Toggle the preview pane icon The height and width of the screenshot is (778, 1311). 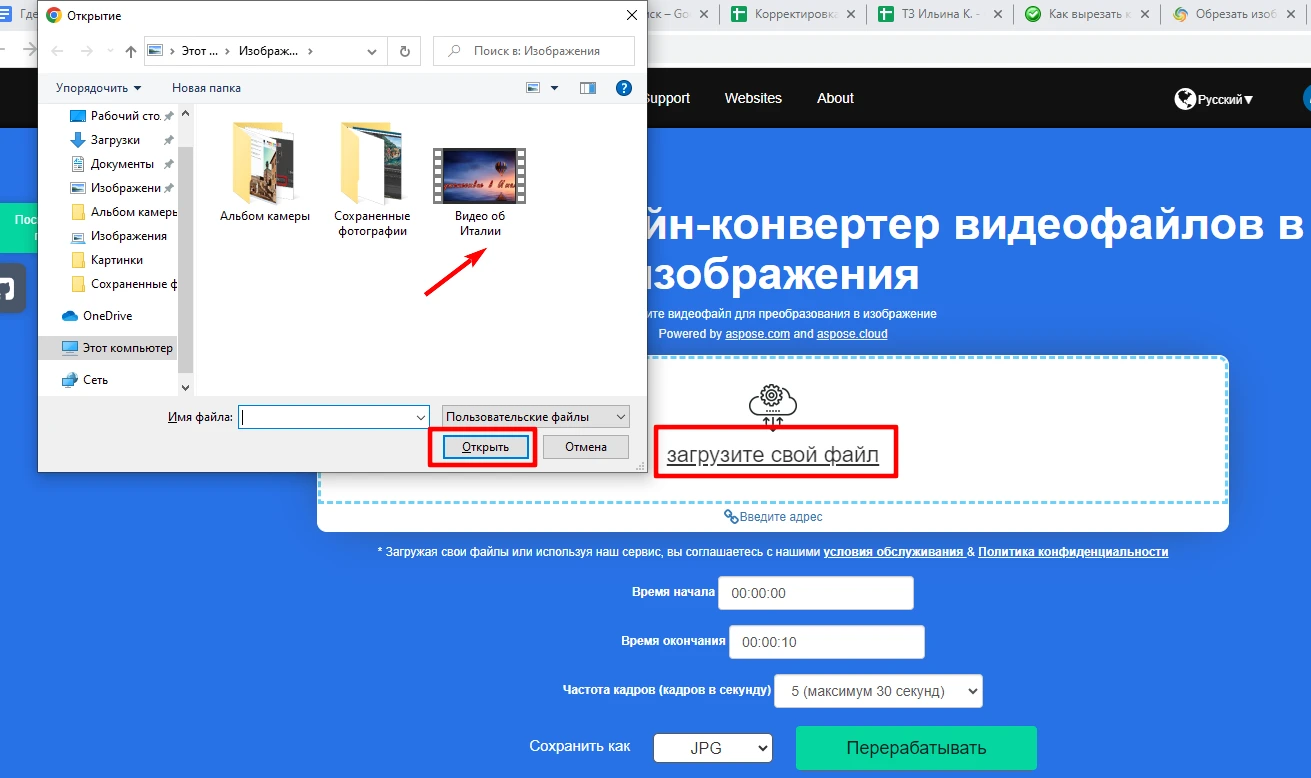point(588,88)
